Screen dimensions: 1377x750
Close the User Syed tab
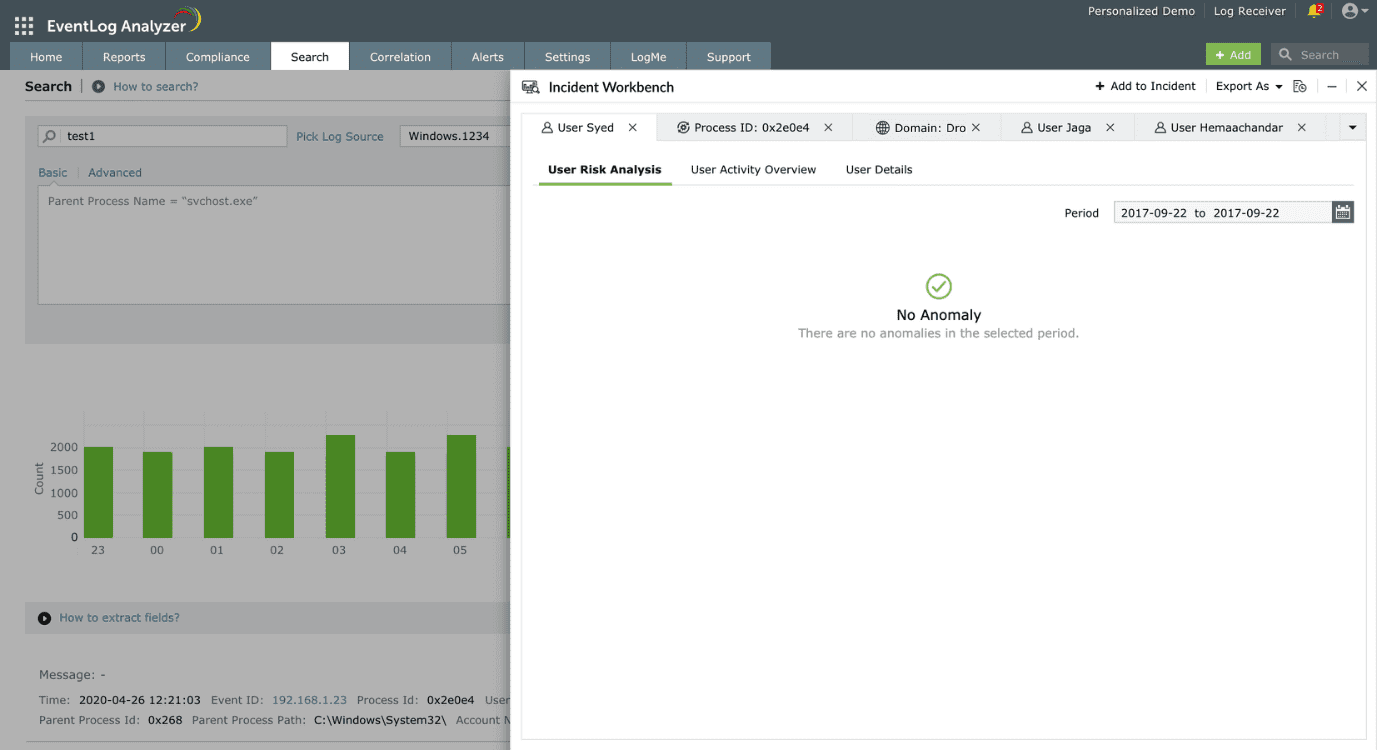point(633,128)
